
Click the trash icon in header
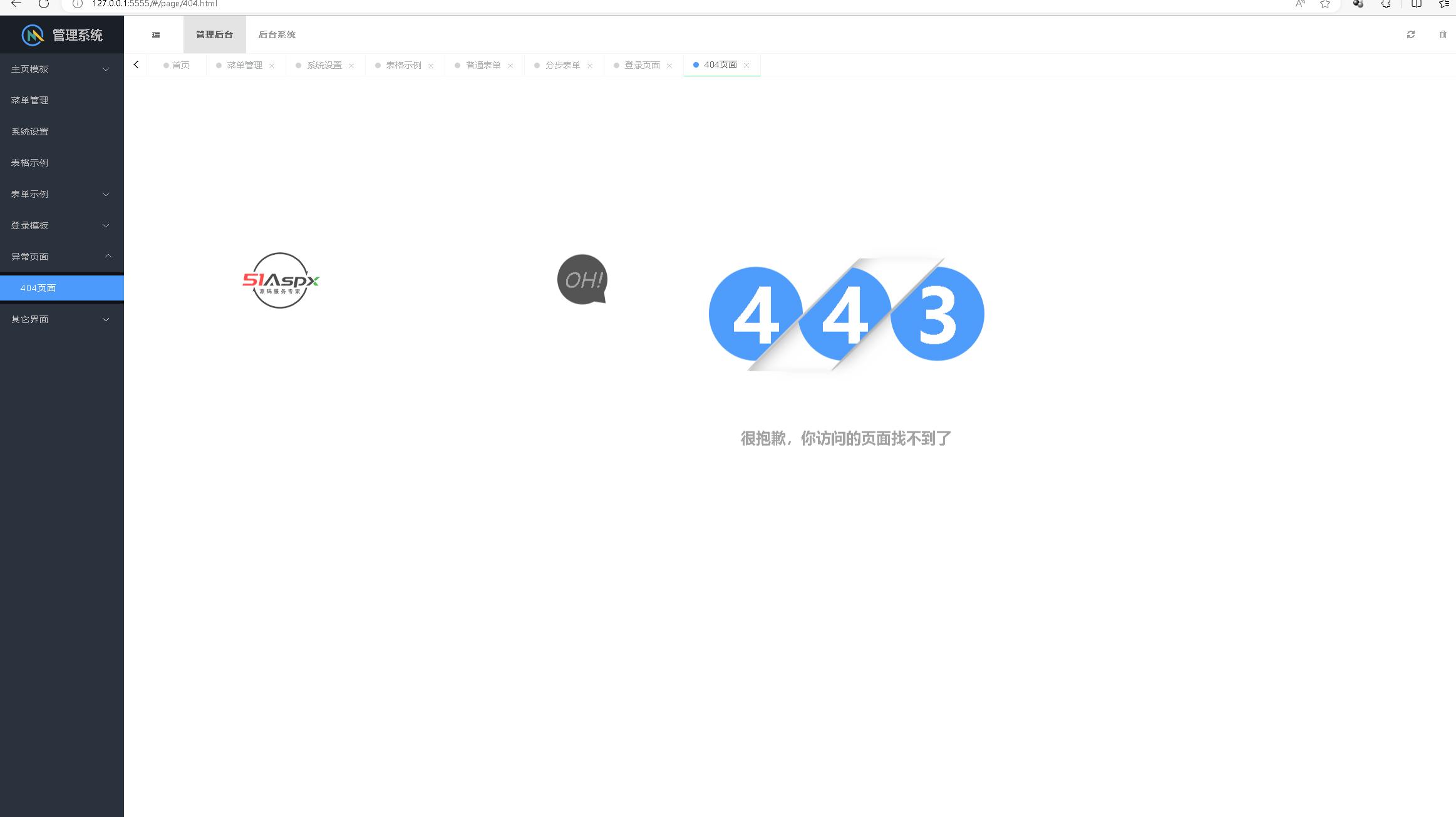[x=1443, y=34]
